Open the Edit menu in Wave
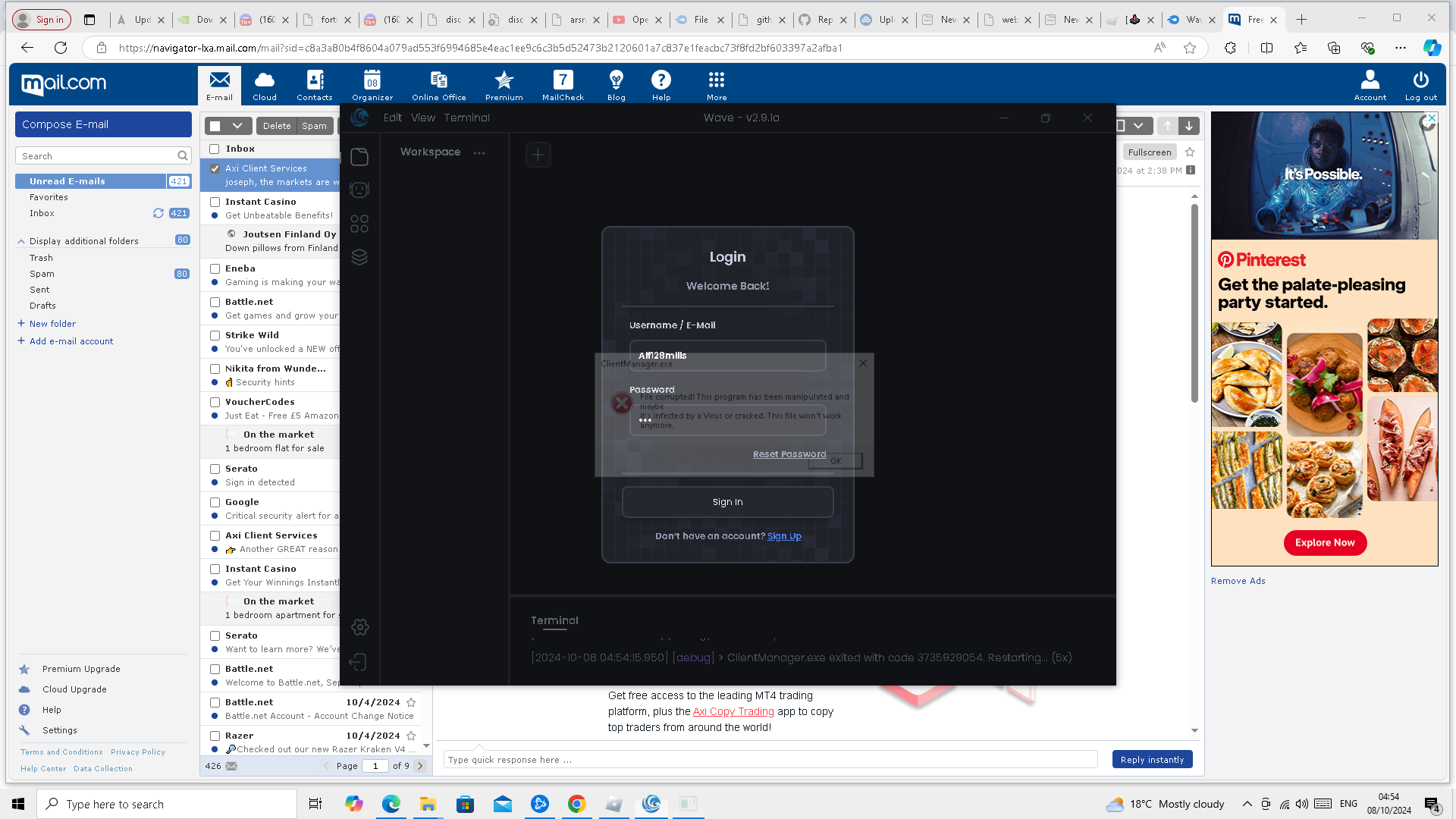 392,118
